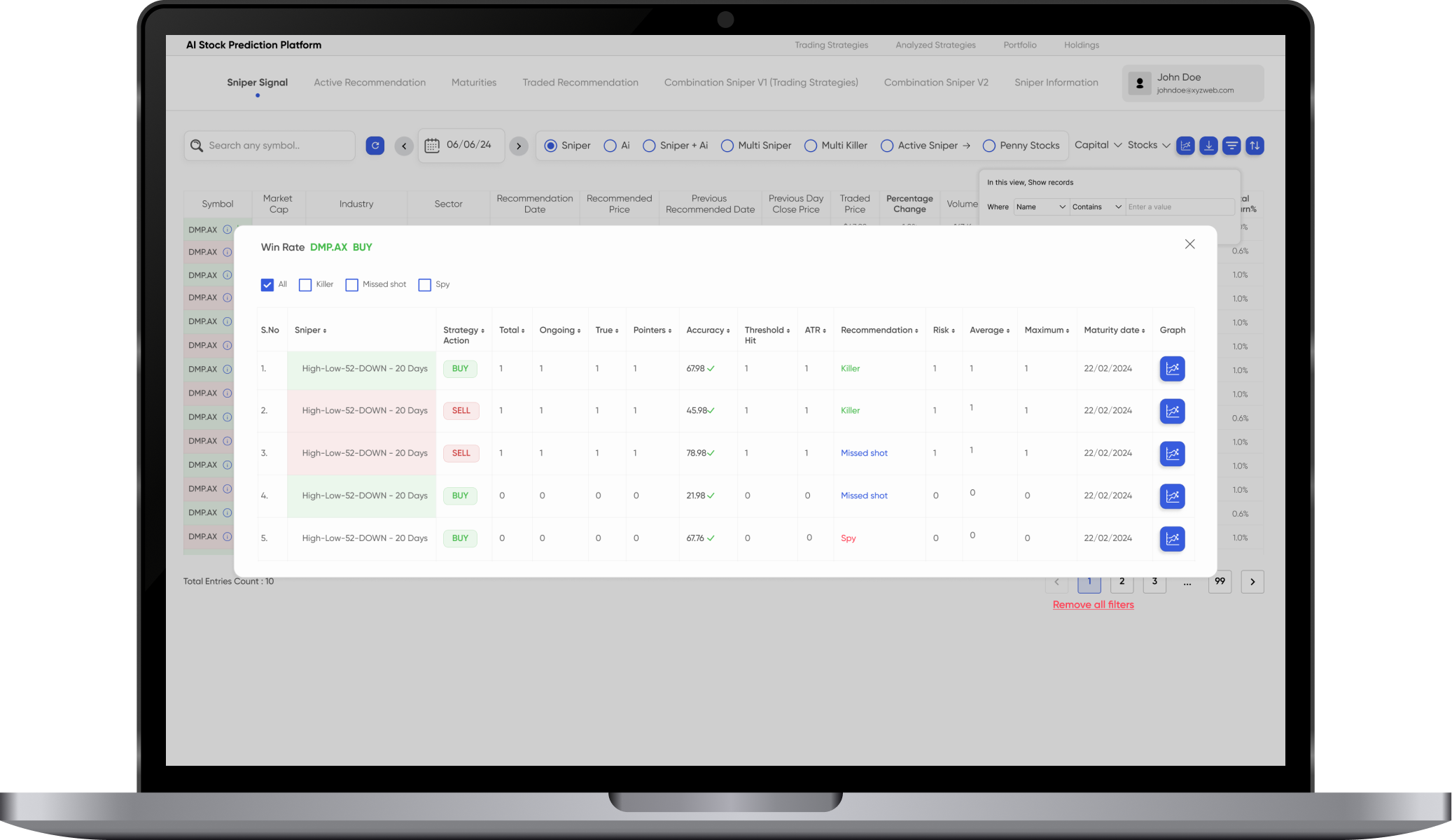The width and height of the screenshot is (1452, 840).
Task: Click the download icon in toolbar
Action: point(1208,145)
